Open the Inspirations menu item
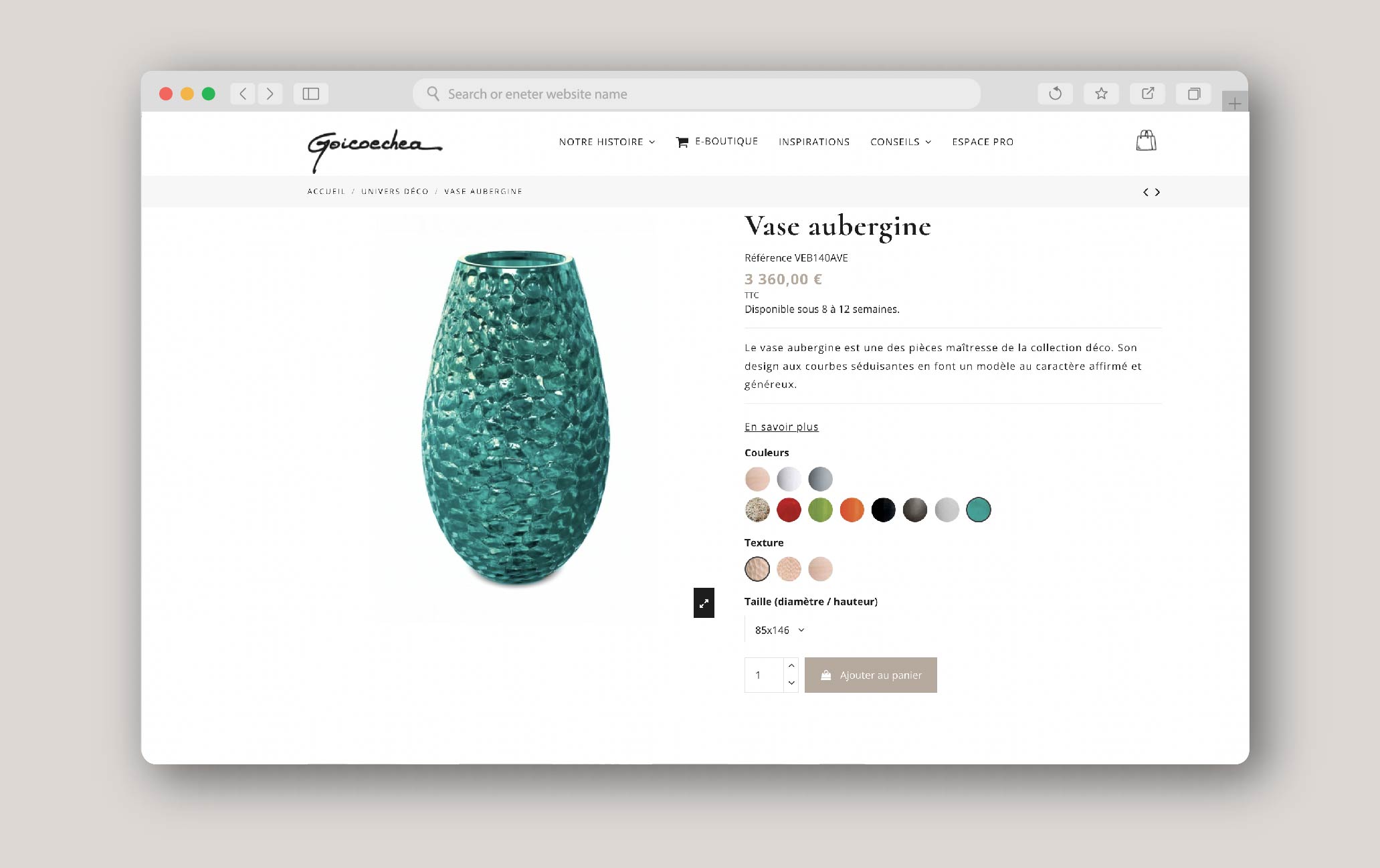 (814, 142)
